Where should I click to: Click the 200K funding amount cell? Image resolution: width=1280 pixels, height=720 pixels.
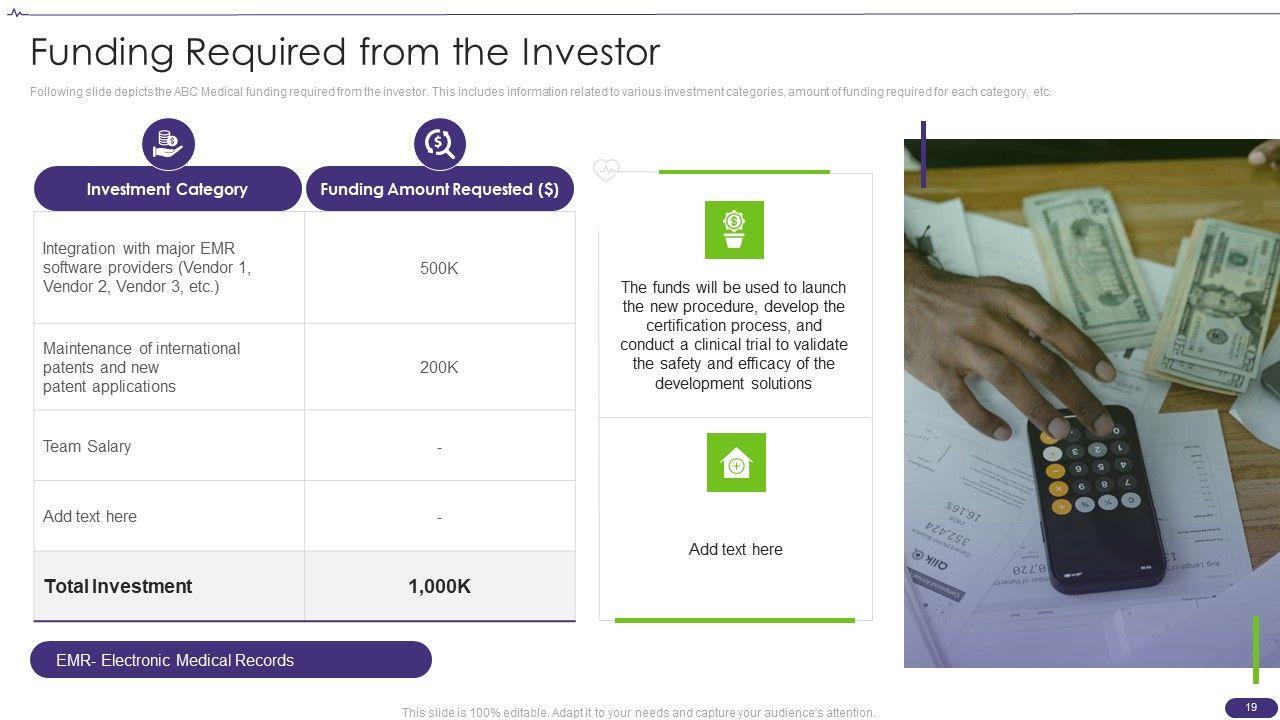[439, 367]
